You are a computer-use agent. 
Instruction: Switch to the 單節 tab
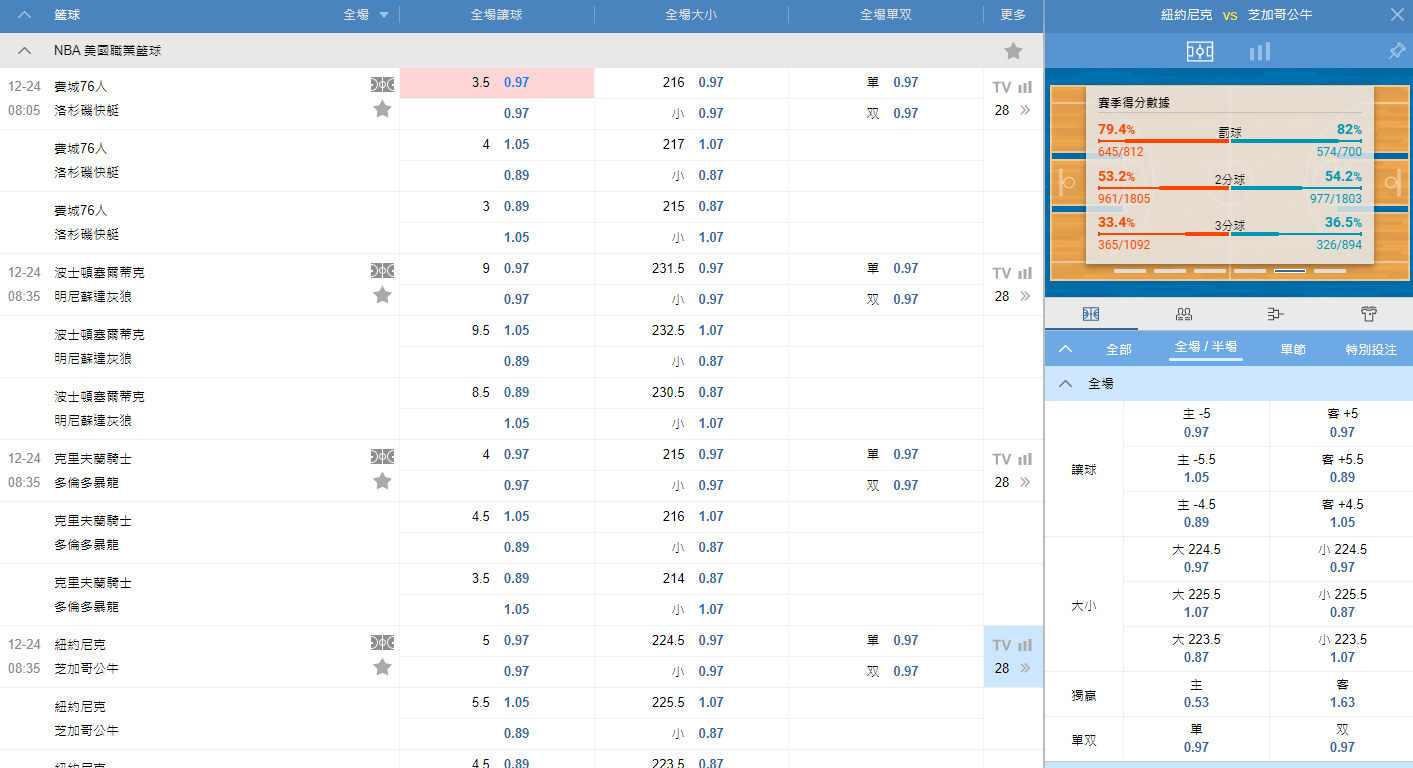pos(1292,349)
